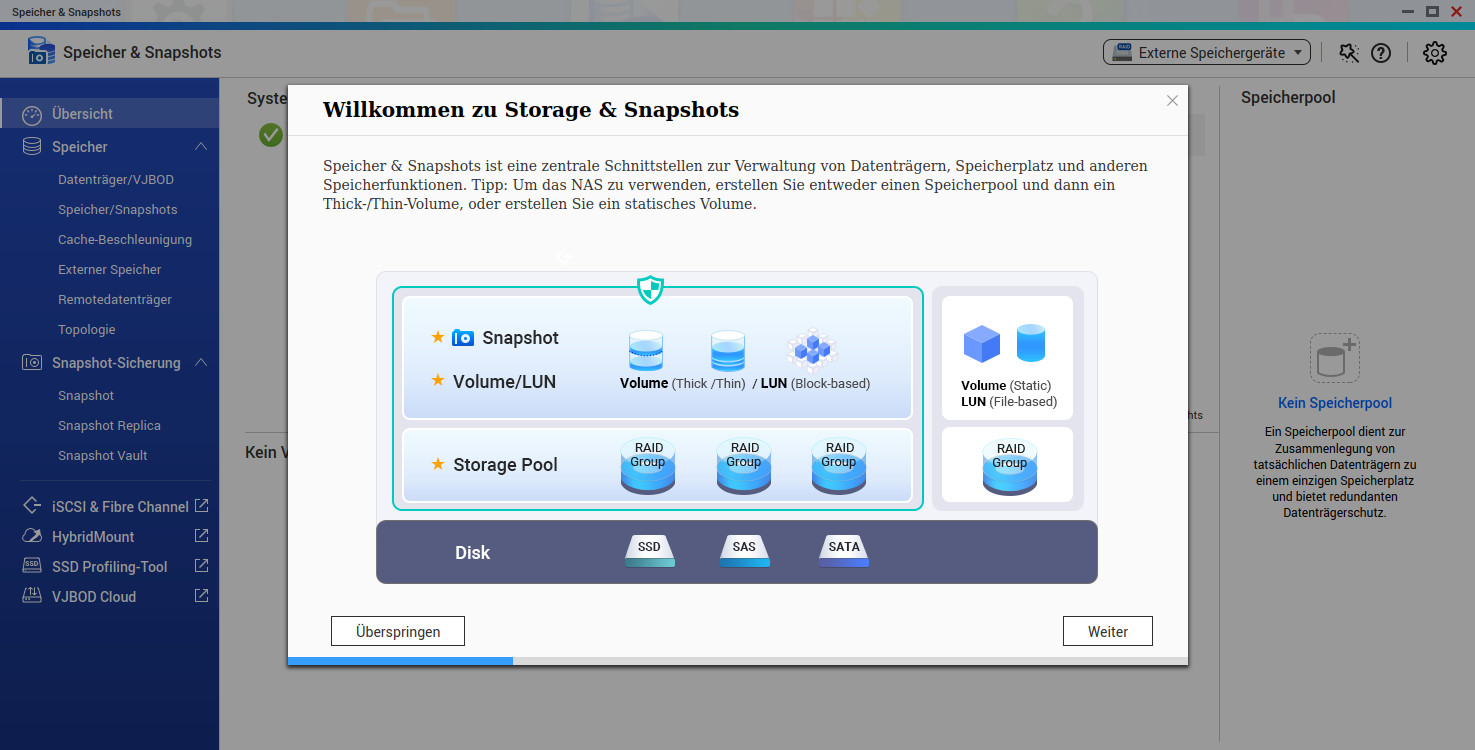The image size is (1475, 750).
Task: Open Datenträger/VJBOD sidebar item
Action: click(x=116, y=180)
